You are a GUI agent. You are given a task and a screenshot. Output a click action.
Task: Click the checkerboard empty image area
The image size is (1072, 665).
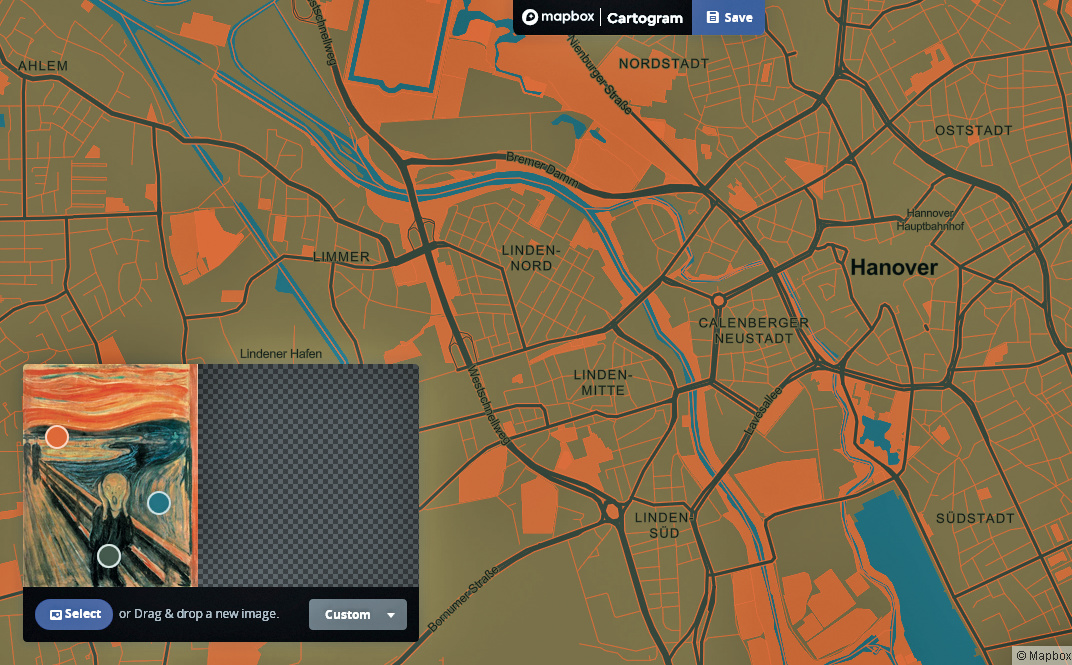[x=308, y=475]
